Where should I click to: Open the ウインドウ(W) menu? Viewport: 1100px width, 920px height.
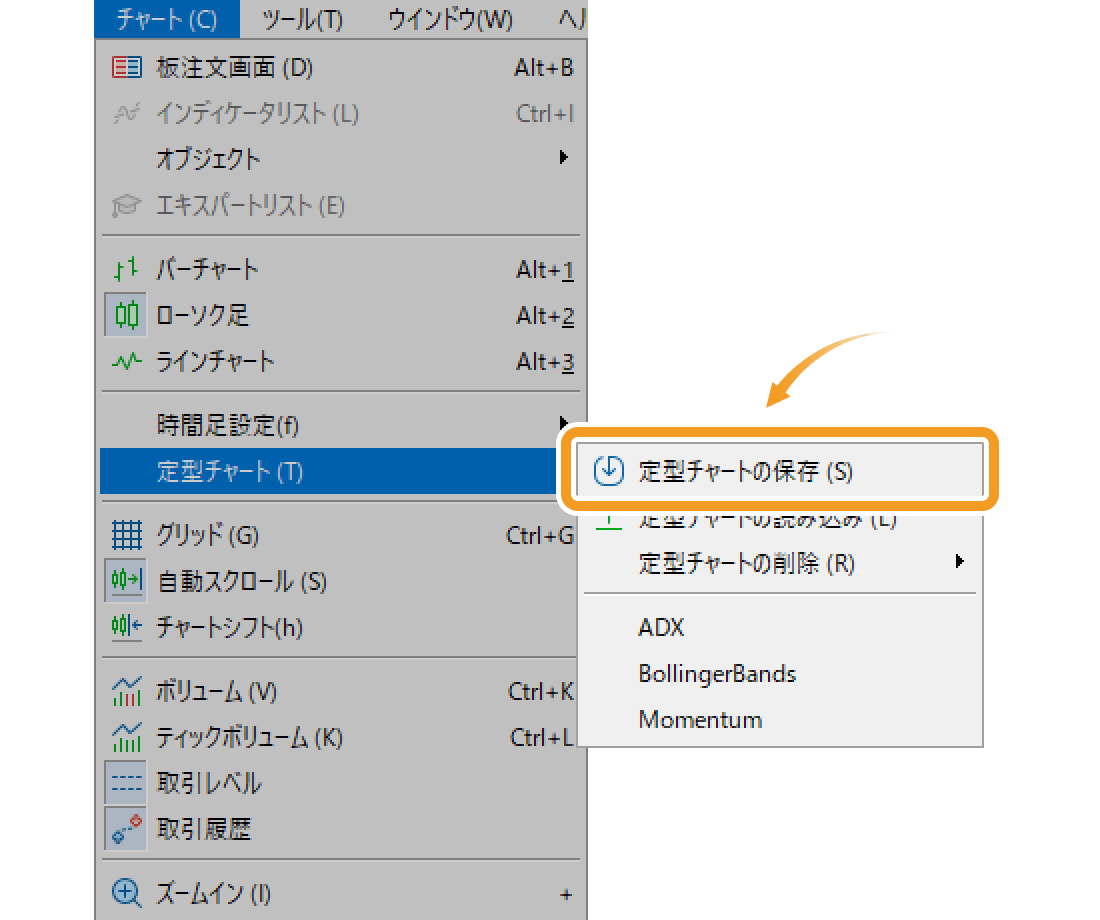click(x=450, y=19)
